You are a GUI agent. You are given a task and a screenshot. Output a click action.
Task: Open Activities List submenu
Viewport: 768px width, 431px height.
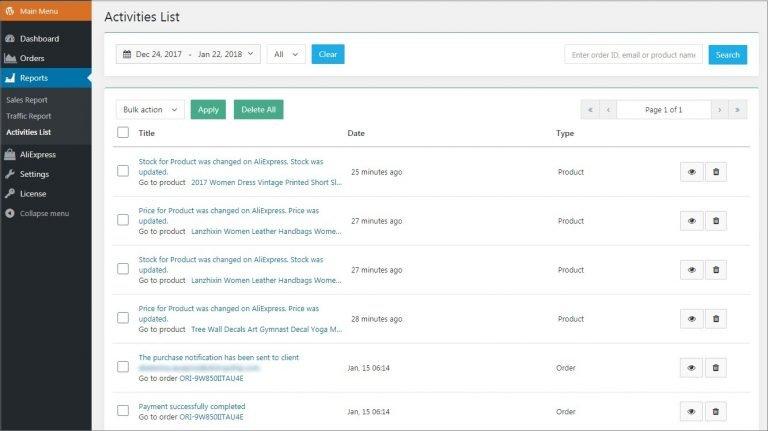point(28,132)
